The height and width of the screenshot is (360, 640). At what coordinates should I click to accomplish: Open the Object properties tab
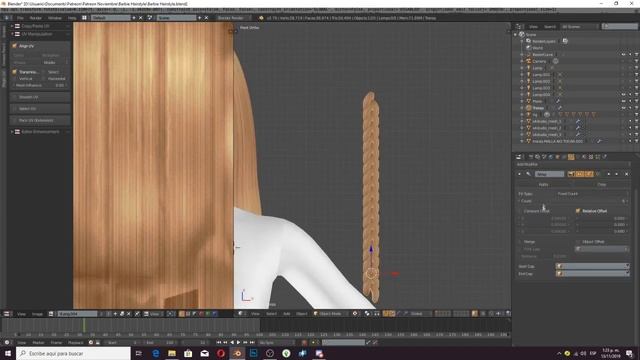tap(557, 157)
